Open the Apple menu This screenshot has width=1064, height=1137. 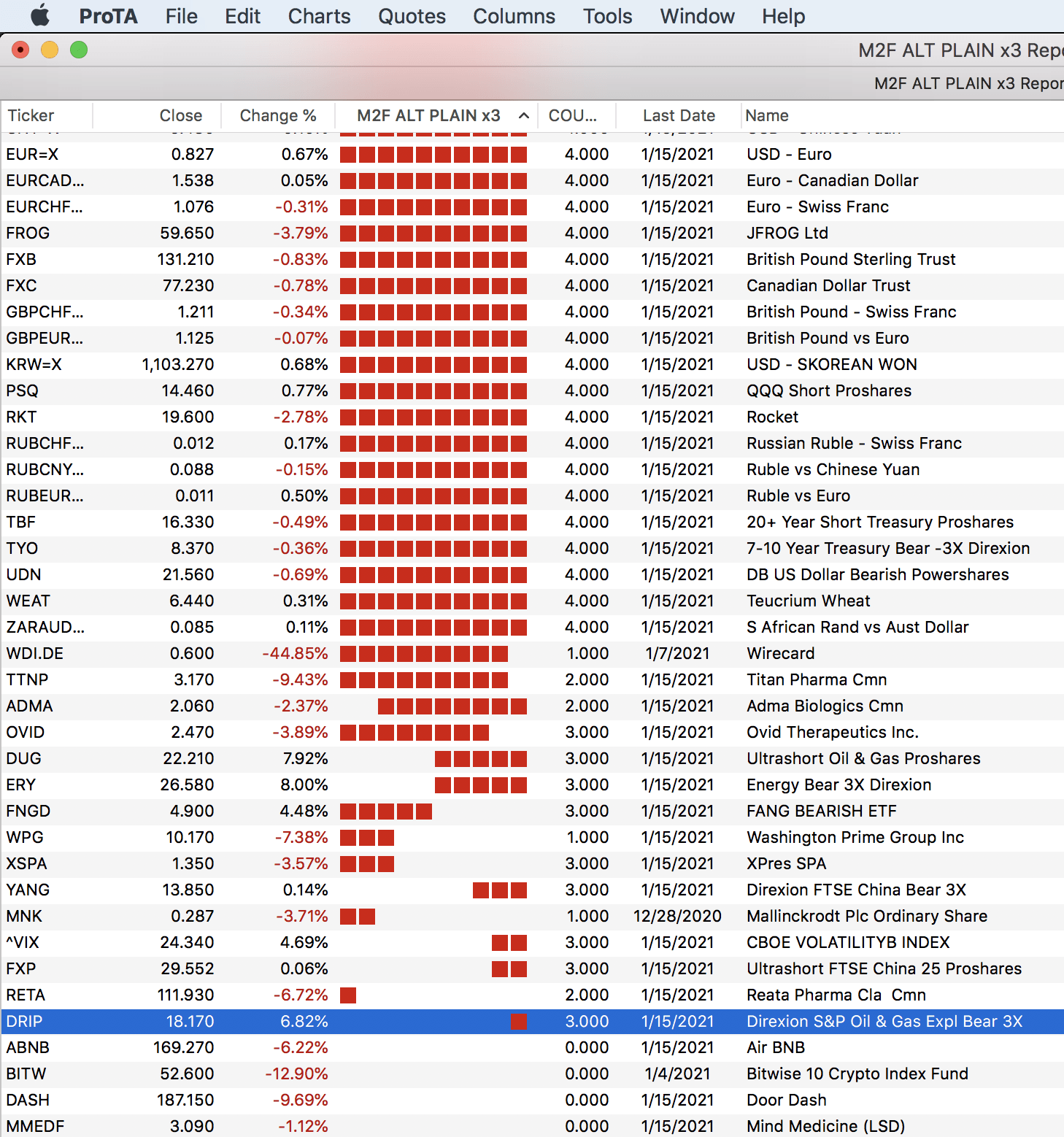(40, 16)
